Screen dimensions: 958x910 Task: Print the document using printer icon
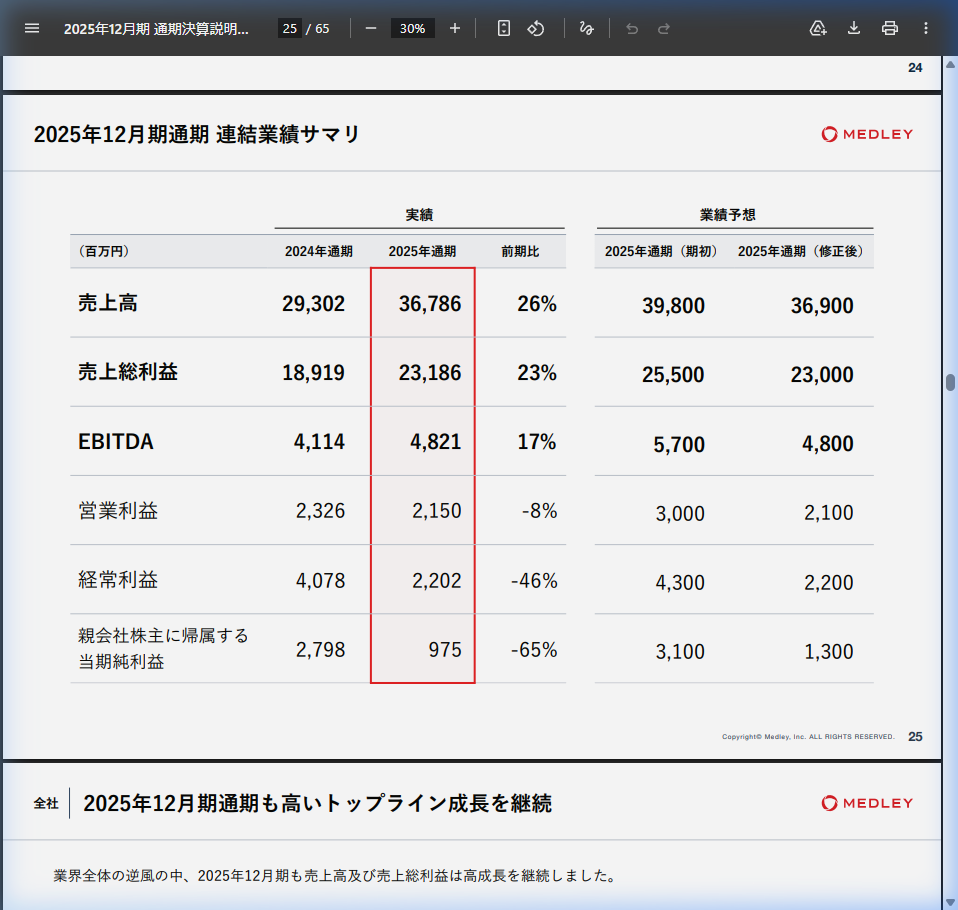[x=890, y=28]
